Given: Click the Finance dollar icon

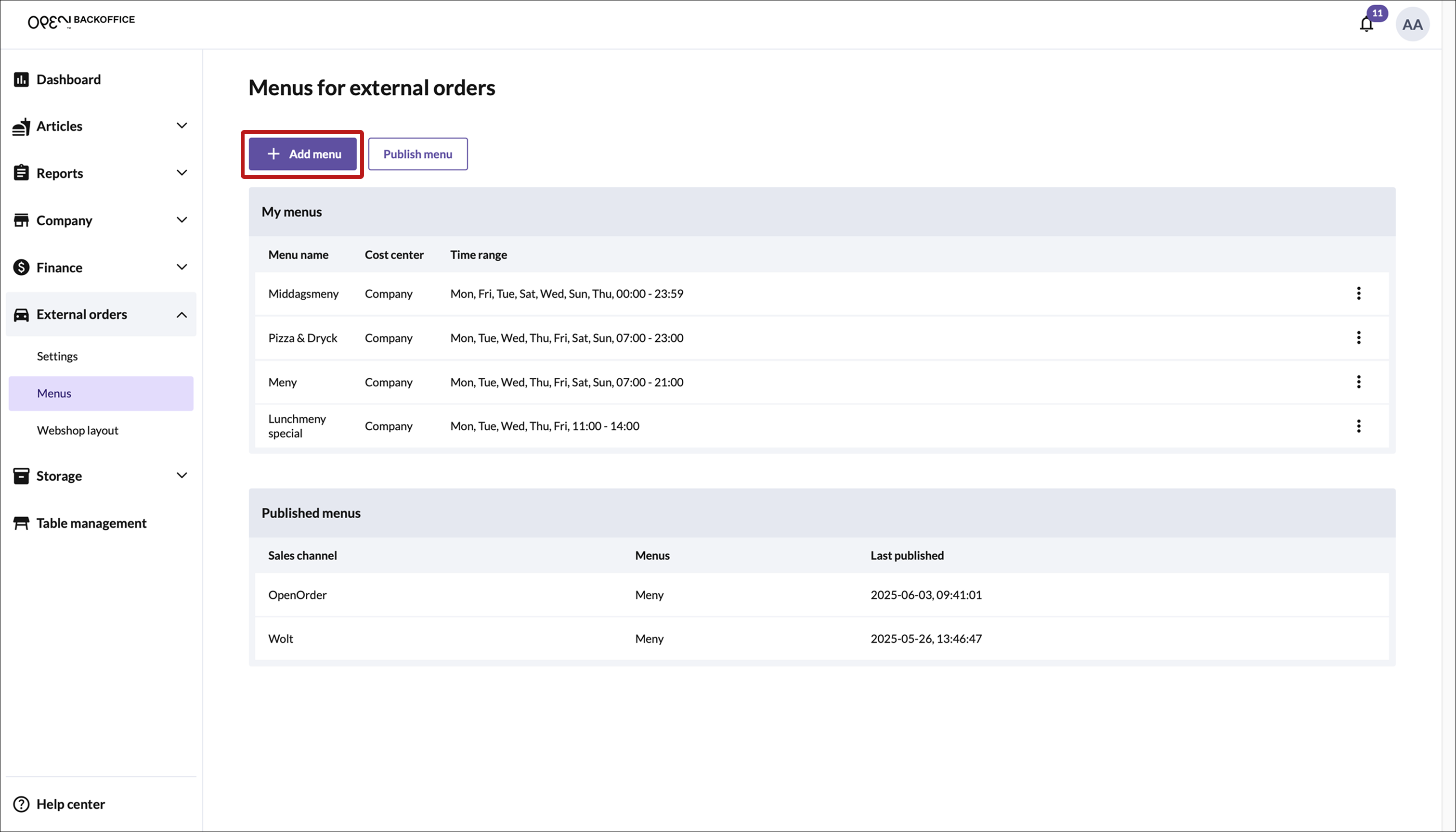Looking at the screenshot, I should [x=21, y=268].
